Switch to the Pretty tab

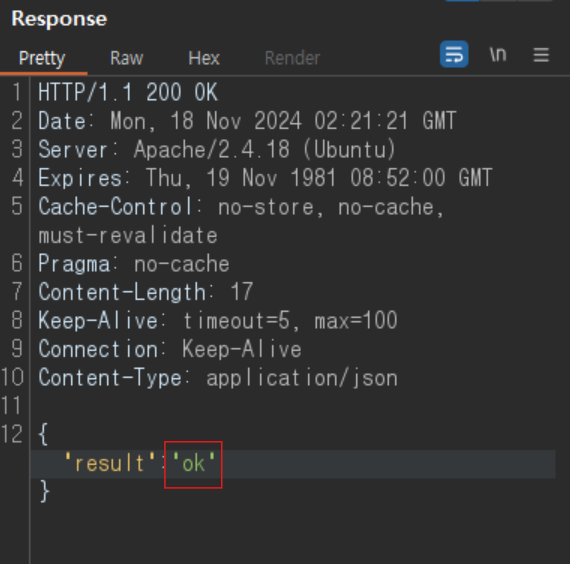tap(42, 58)
